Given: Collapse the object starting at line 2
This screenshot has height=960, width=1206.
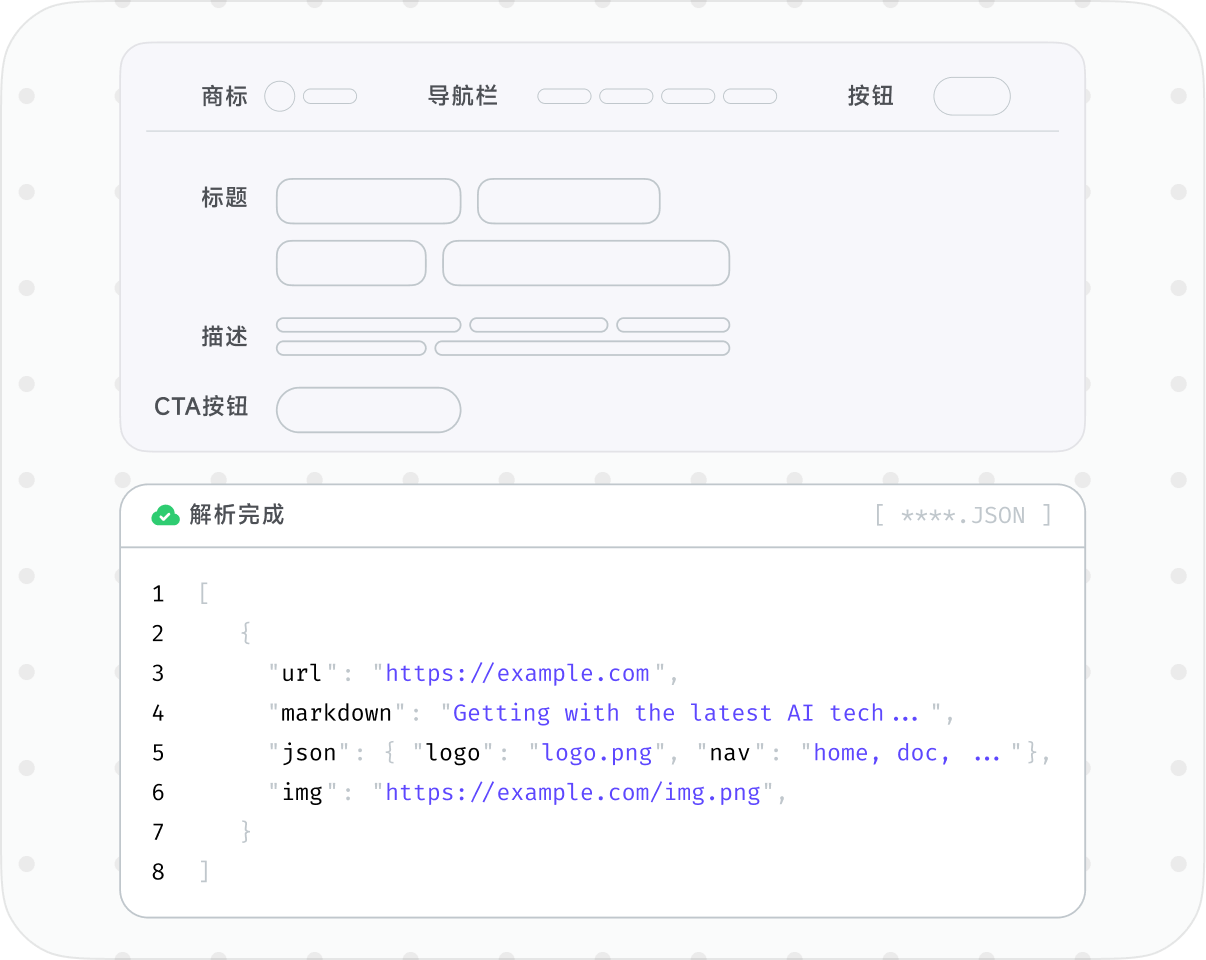Looking at the screenshot, I should click(246, 633).
